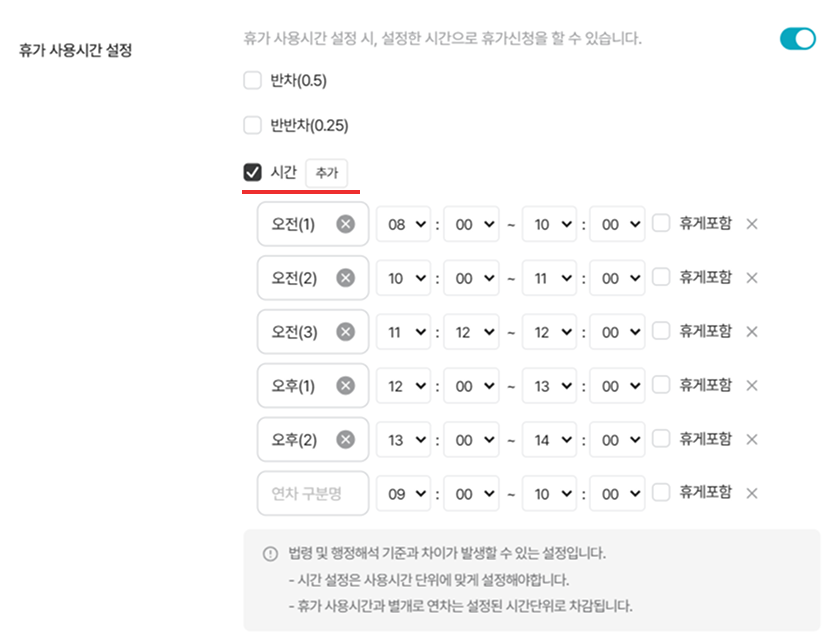Screen dimensions: 840x642
Task: Click the info icon beside 법령 notice
Action: (x=271, y=554)
